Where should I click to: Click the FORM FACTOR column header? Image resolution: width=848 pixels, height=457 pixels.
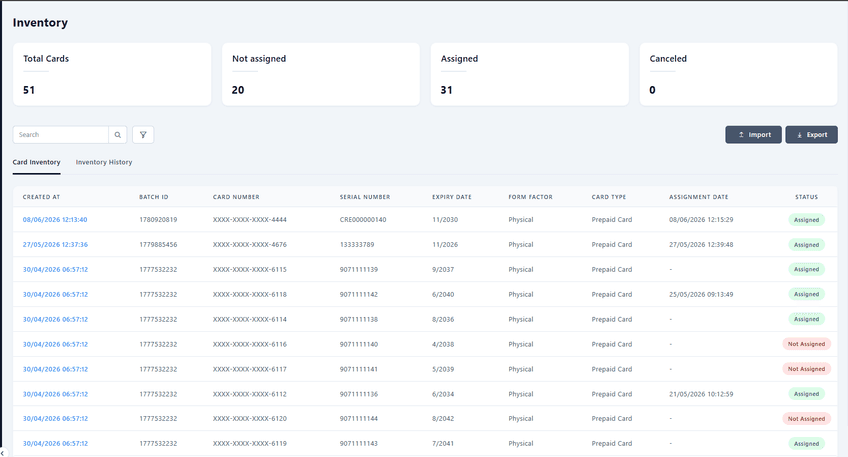click(x=530, y=197)
